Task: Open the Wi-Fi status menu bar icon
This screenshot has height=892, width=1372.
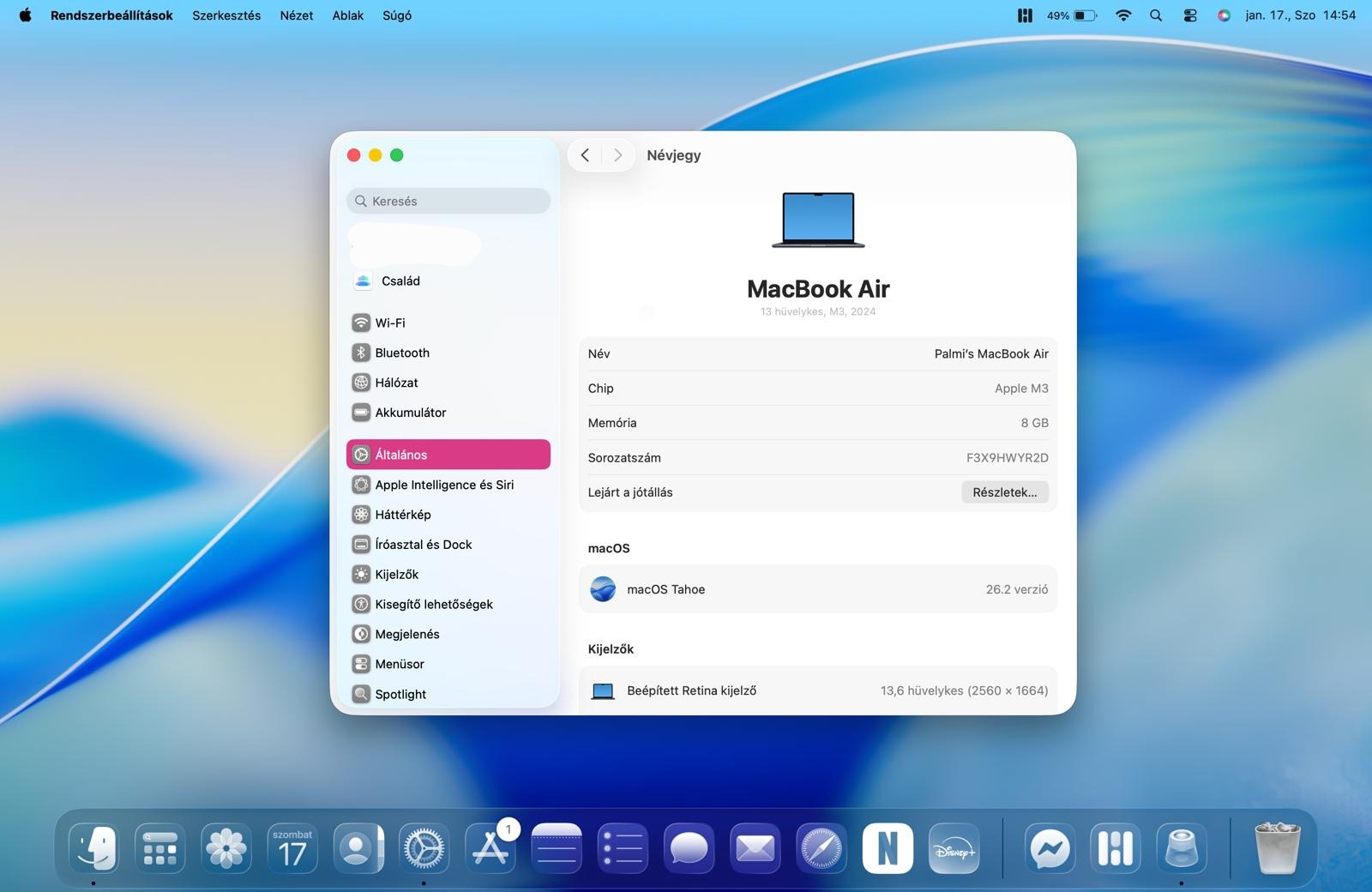Action: [x=1123, y=15]
